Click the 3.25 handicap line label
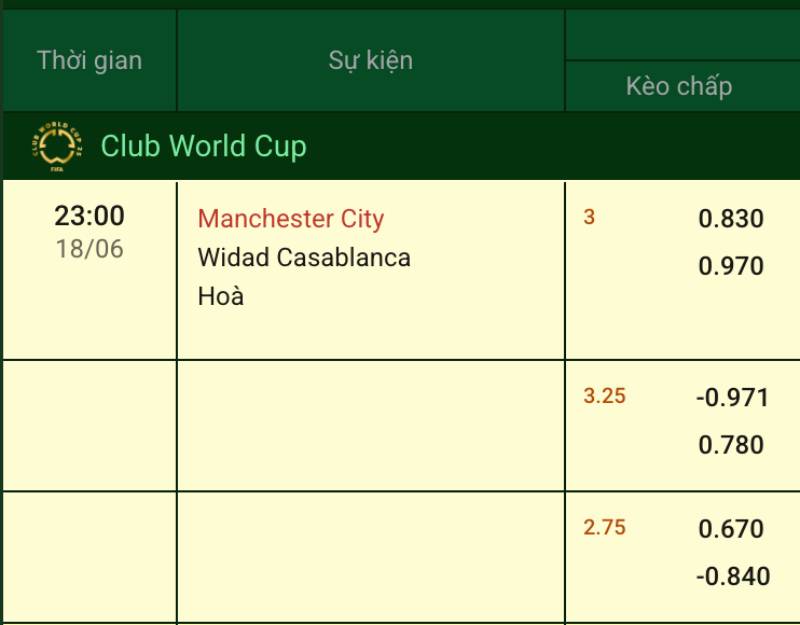Image resolution: width=800 pixels, height=625 pixels. tap(604, 396)
